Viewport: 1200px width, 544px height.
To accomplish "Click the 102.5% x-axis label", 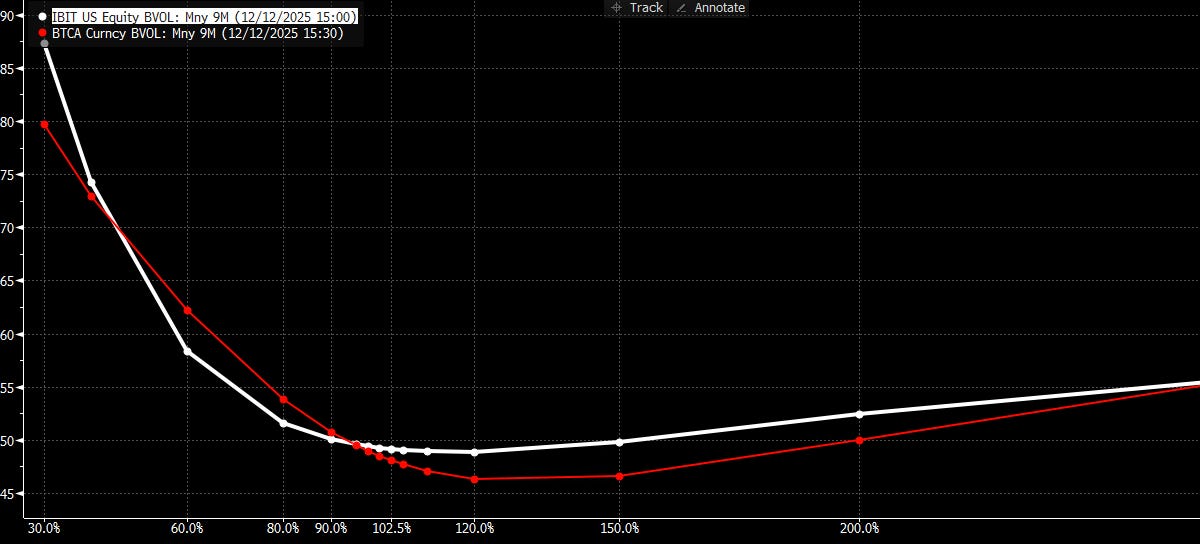I will [x=391, y=528].
